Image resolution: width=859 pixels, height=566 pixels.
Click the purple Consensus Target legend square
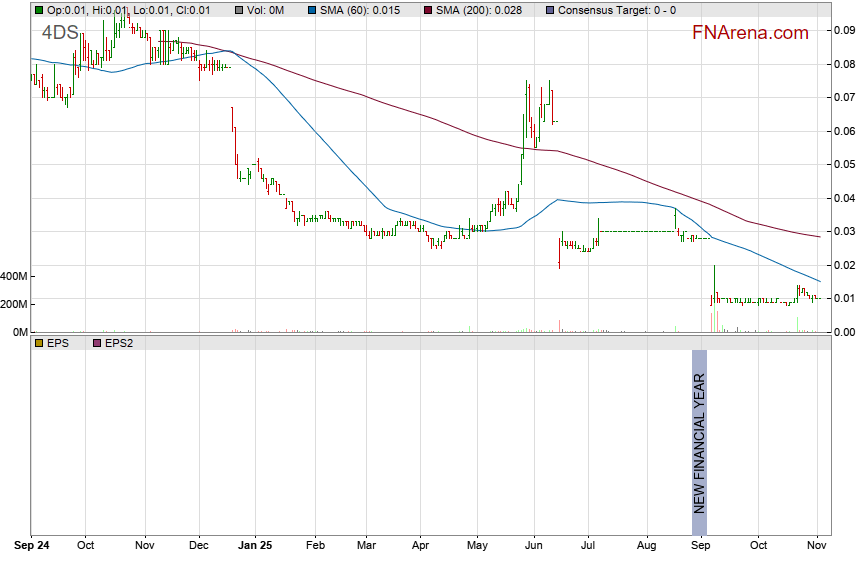(x=549, y=9)
